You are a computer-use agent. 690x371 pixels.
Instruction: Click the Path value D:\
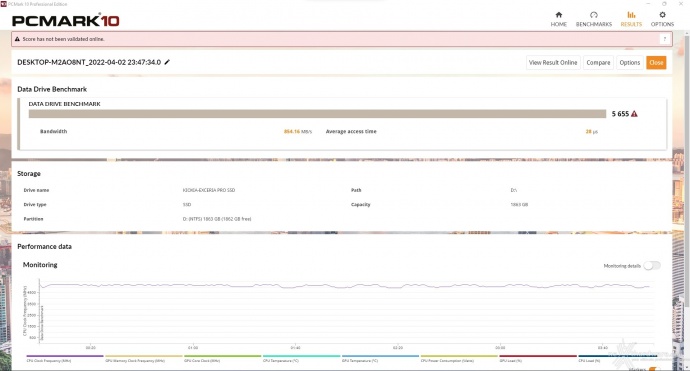tap(514, 190)
